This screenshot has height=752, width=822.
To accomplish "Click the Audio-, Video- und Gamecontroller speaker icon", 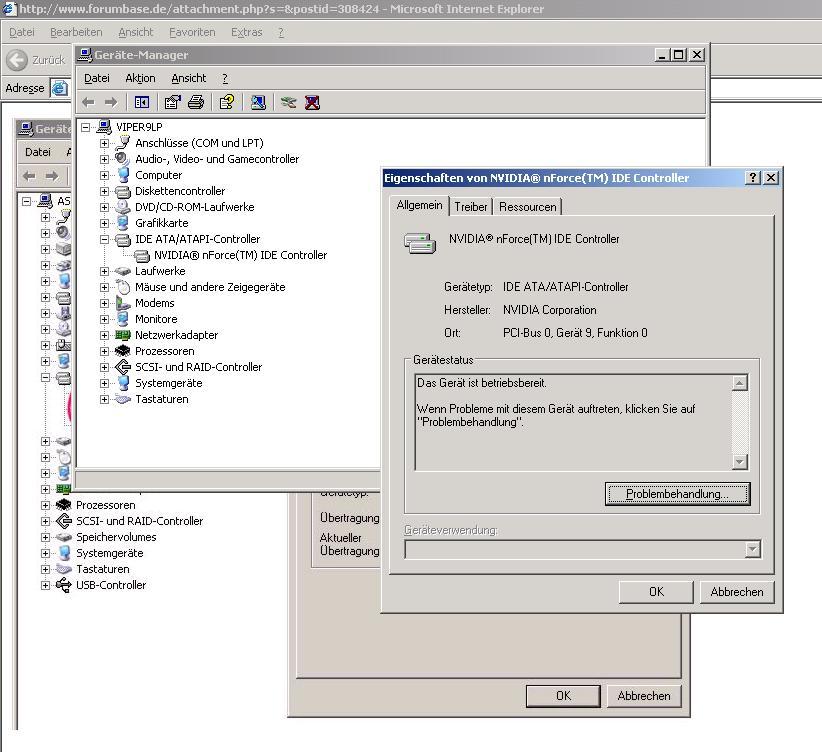I will (x=123, y=158).
